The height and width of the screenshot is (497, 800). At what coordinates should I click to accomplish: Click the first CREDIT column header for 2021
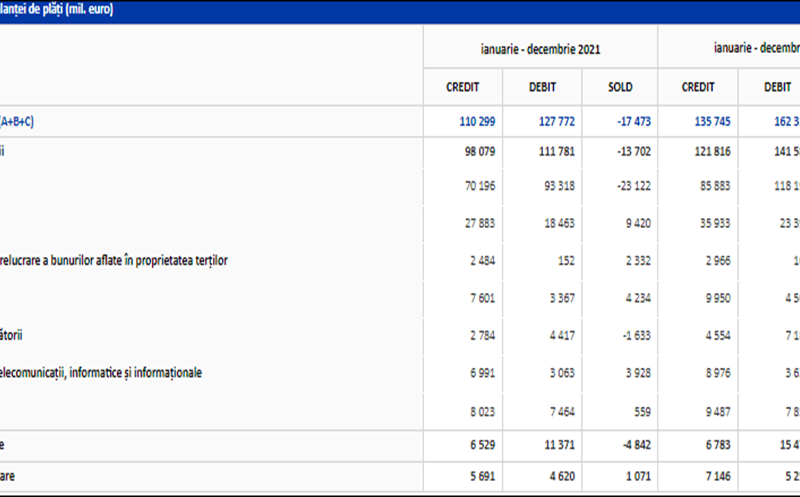tap(462, 87)
